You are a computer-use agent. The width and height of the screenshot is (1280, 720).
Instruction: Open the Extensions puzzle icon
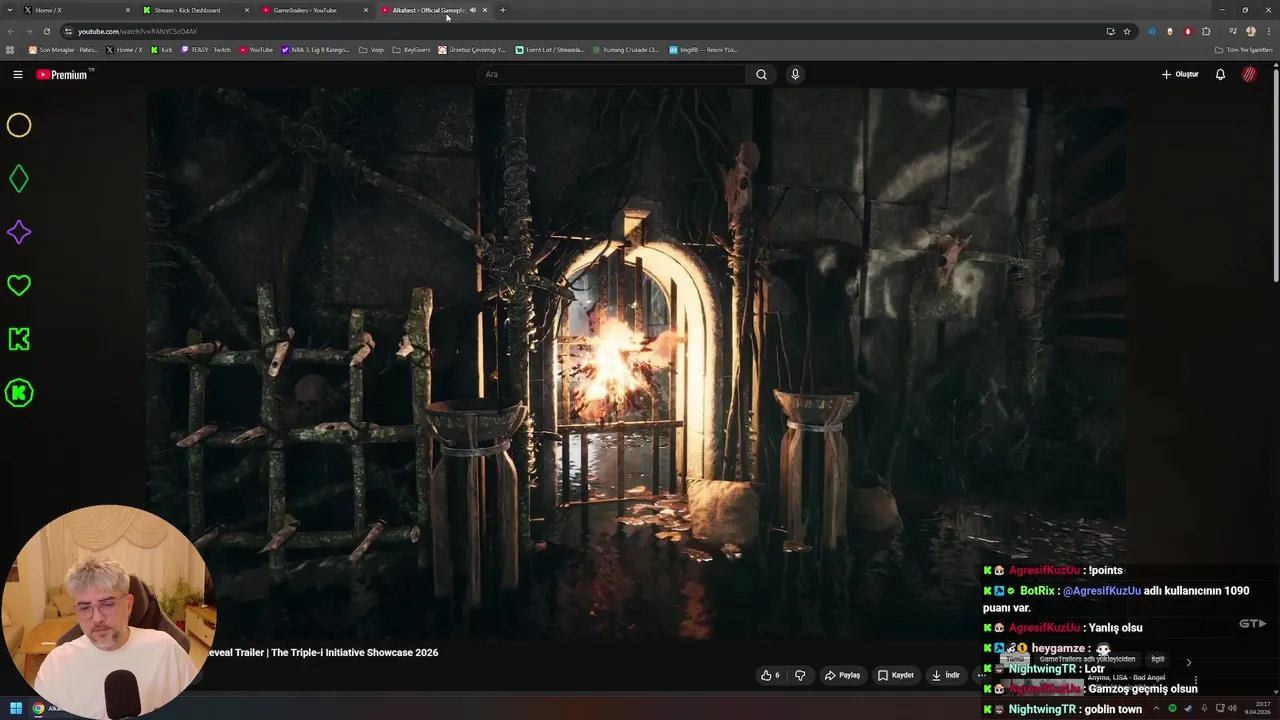[x=1206, y=31]
